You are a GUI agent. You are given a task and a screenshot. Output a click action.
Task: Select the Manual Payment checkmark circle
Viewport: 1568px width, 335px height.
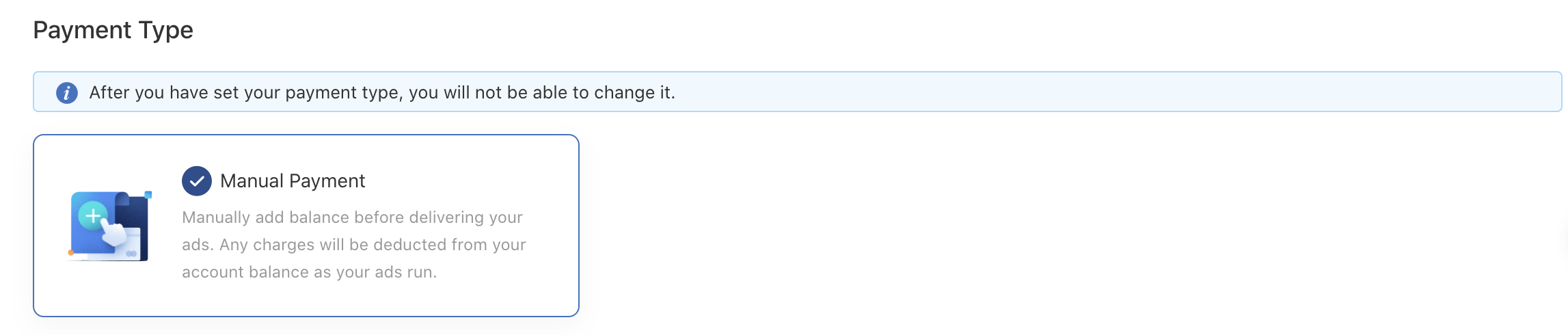[197, 181]
